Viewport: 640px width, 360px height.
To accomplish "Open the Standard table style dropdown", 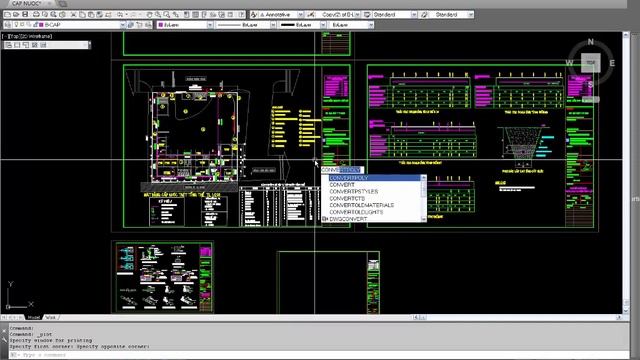I will point(413,14).
